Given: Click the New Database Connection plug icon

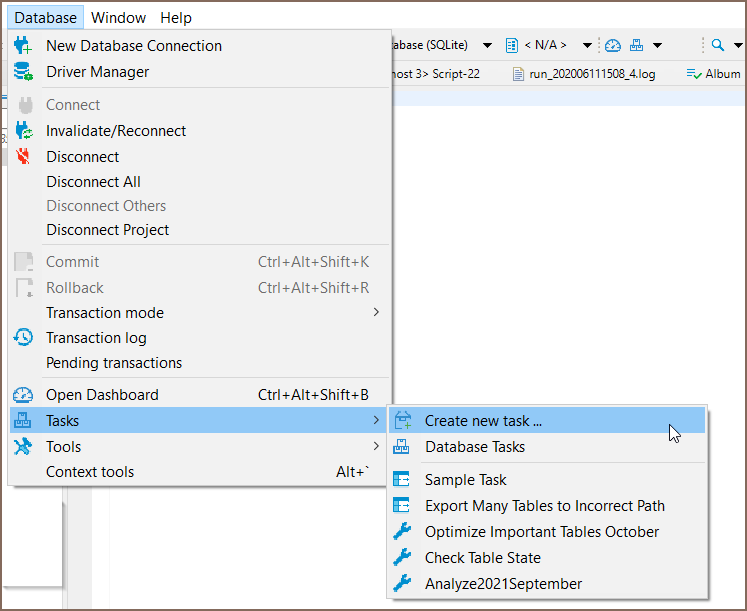Looking at the screenshot, I should click(x=23, y=46).
